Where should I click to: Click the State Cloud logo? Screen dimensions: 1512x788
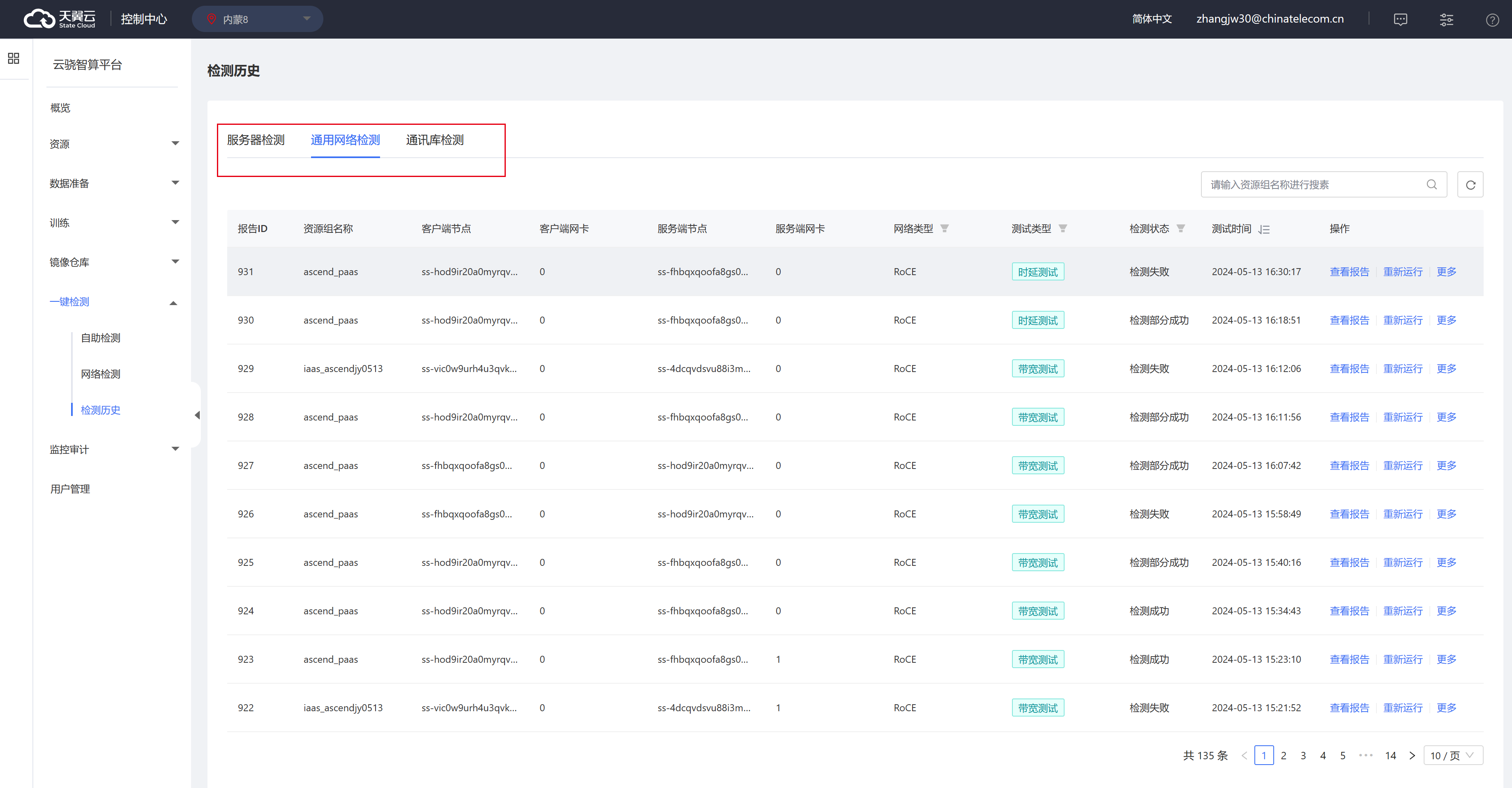tap(59, 19)
